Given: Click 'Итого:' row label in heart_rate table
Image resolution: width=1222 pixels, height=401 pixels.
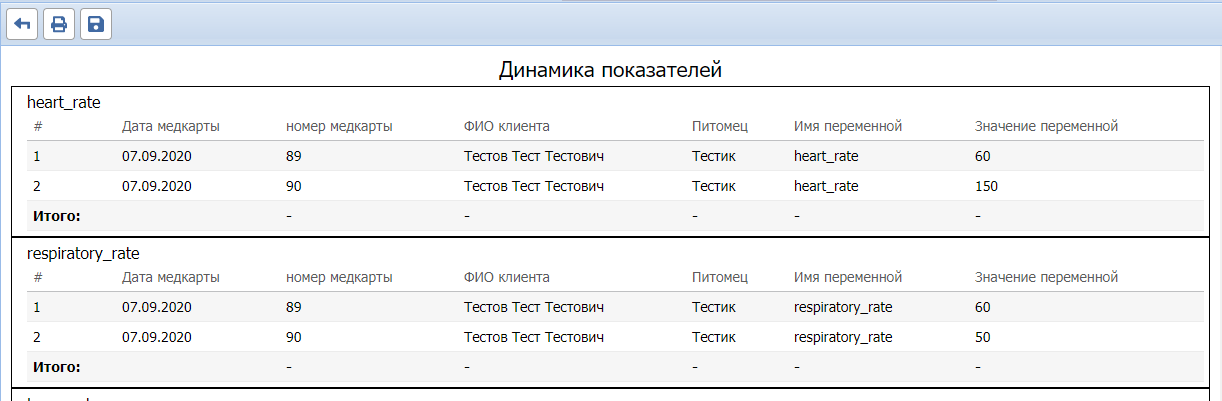Looking at the screenshot, I should [57, 216].
